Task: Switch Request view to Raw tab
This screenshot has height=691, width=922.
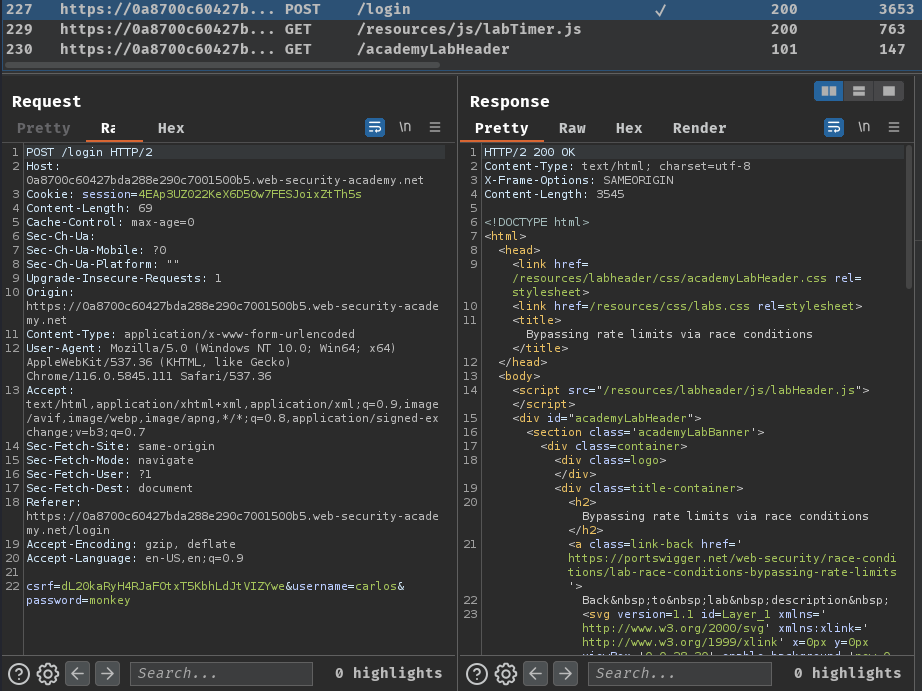Action: [108, 128]
